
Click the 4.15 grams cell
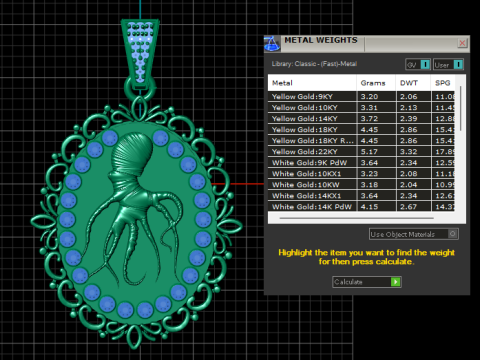[376, 207]
